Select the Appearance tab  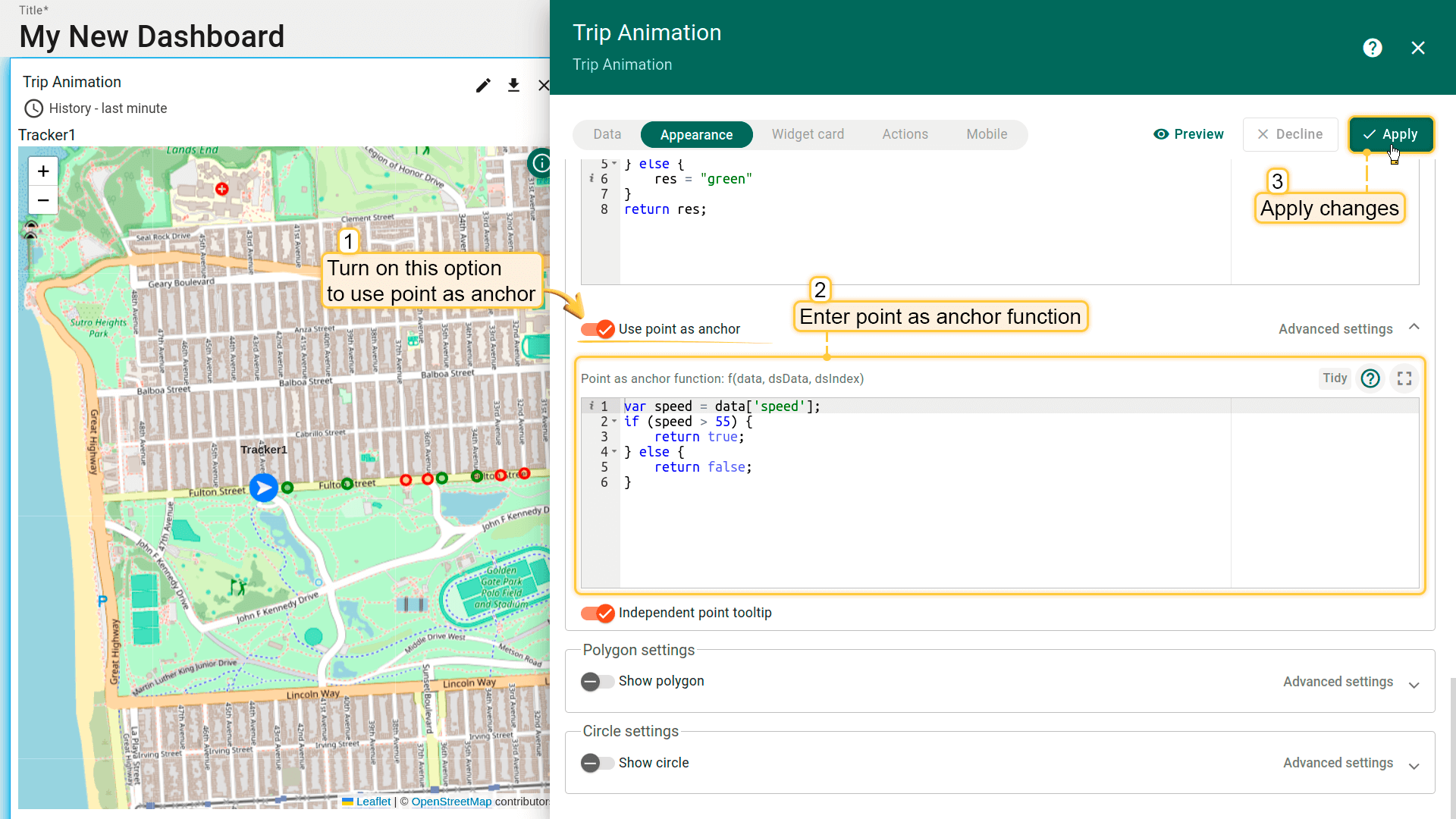pyautogui.click(x=696, y=135)
